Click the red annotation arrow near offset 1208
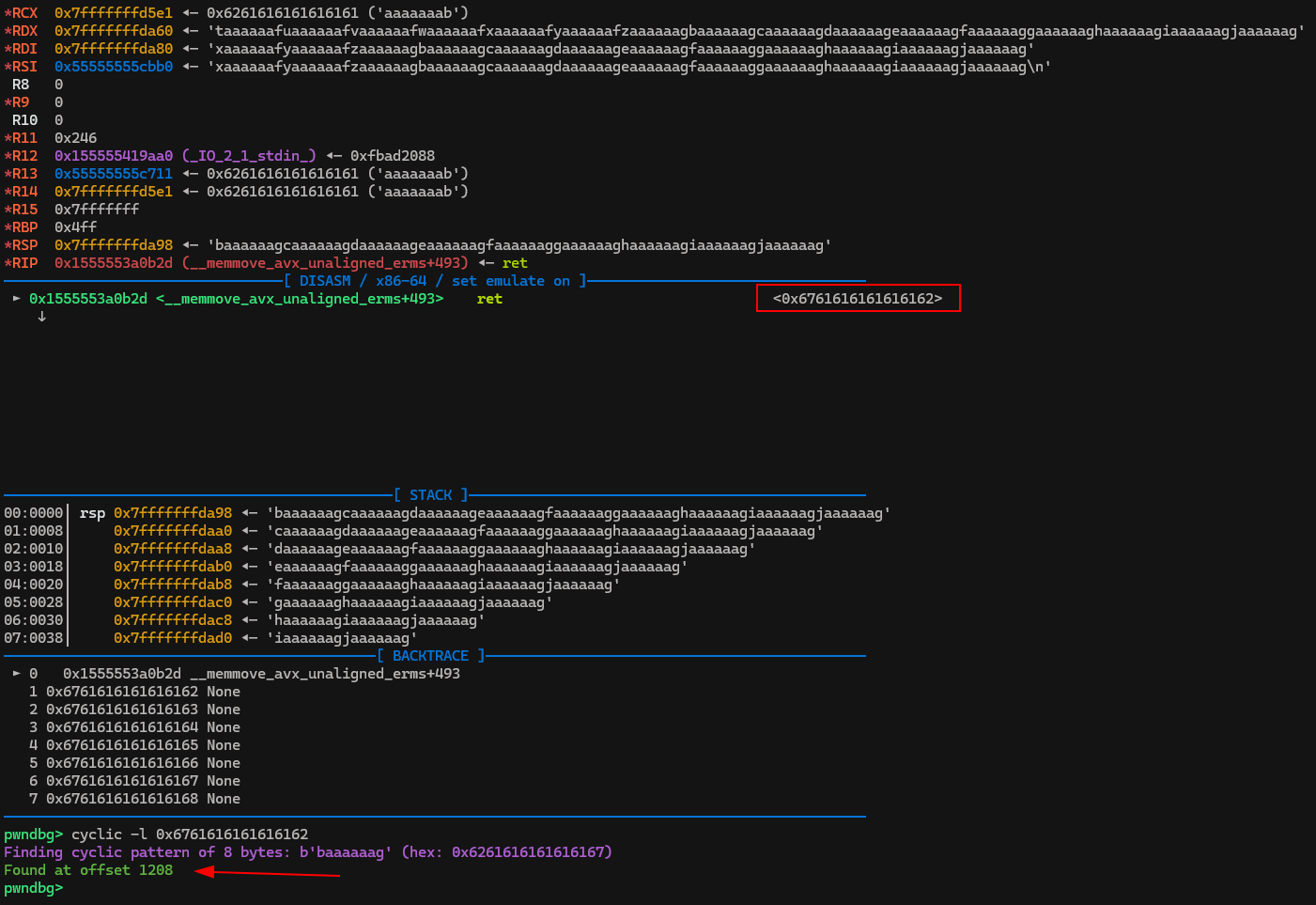The image size is (1316, 905). click(268, 873)
